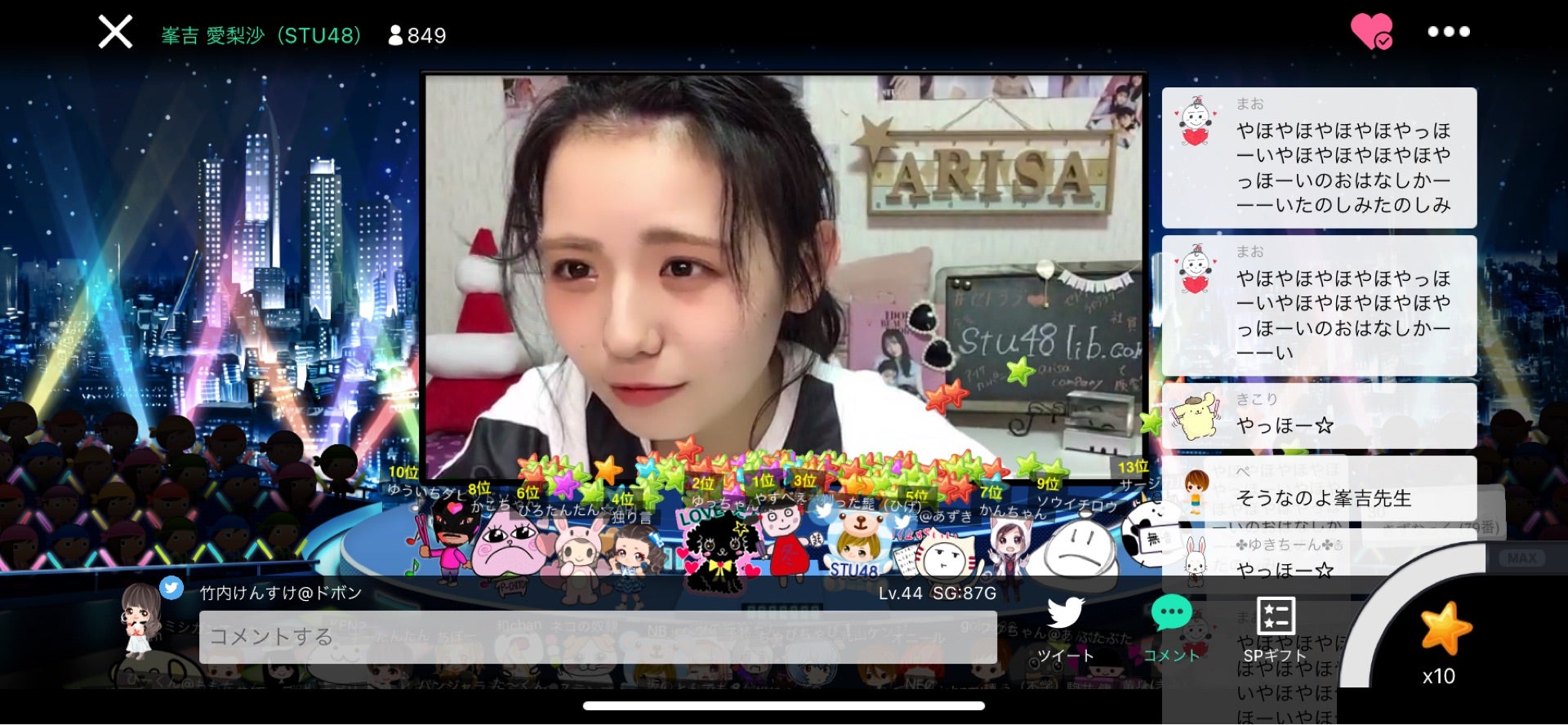Open the SPギフト gift list
The width and height of the screenshot is (1568, 725).
tap(1276, 629)
